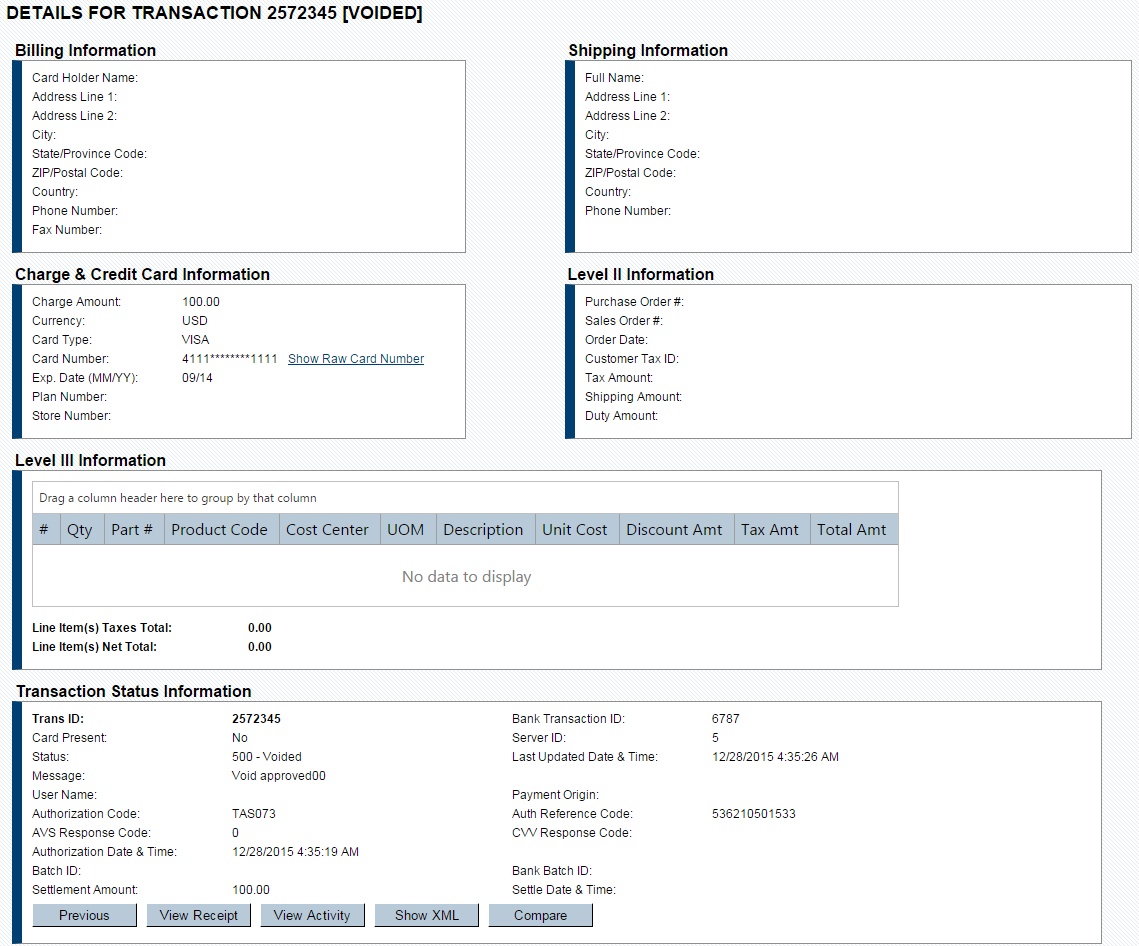Click the masked card number value
Image resolution: width=1139 pixels, height=946 pixels.
point(229,359)
